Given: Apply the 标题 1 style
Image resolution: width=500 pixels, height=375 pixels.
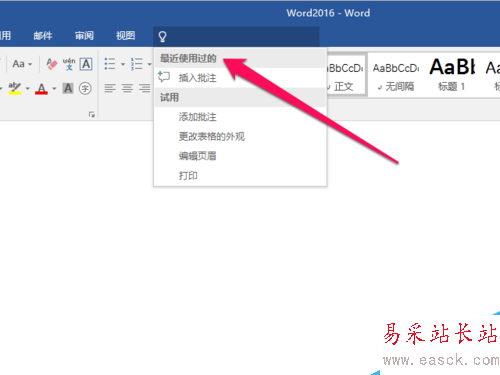Looking at the screenshot, I should [x=452, y=76].
